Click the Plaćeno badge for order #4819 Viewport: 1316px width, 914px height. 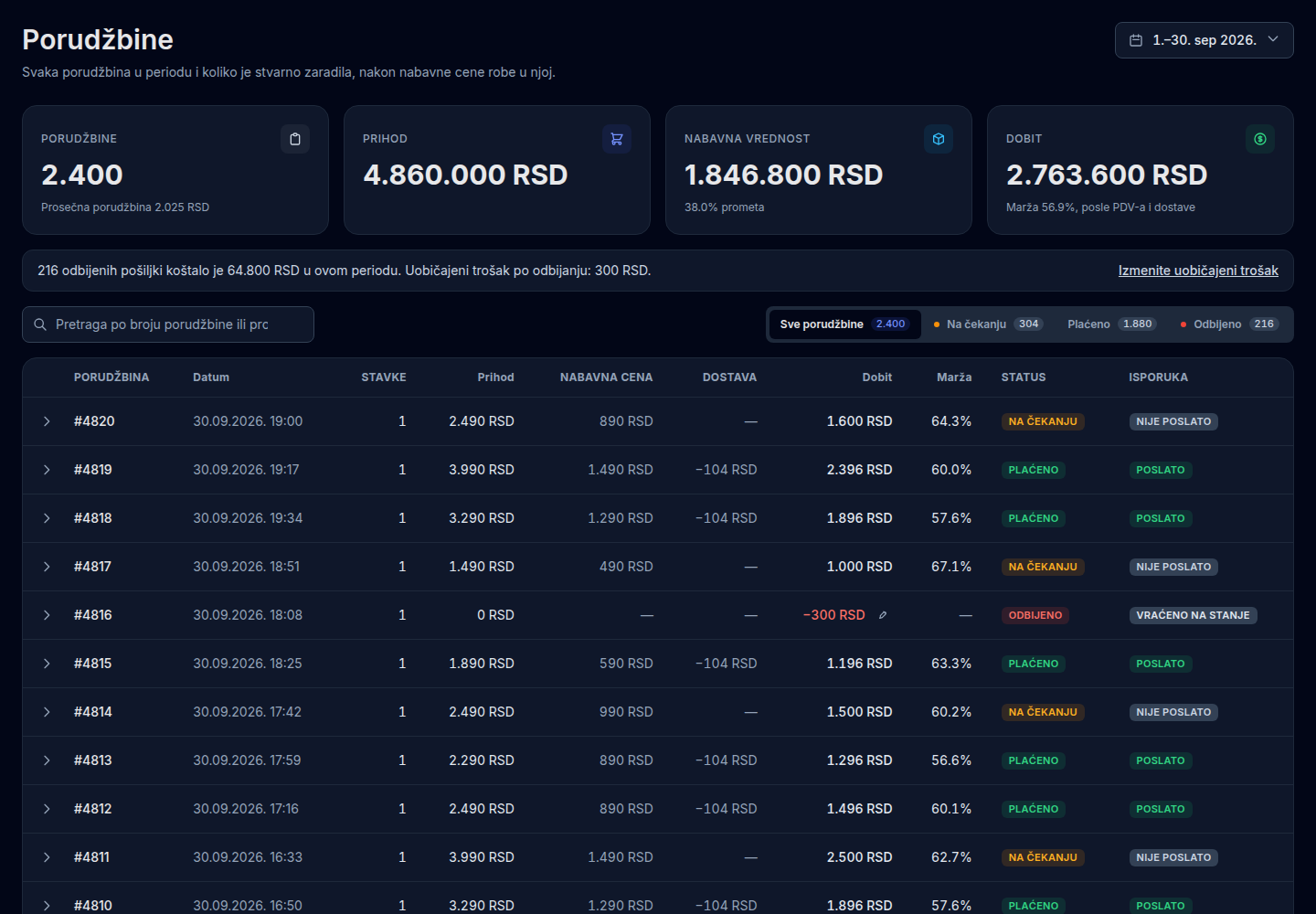1034,470
